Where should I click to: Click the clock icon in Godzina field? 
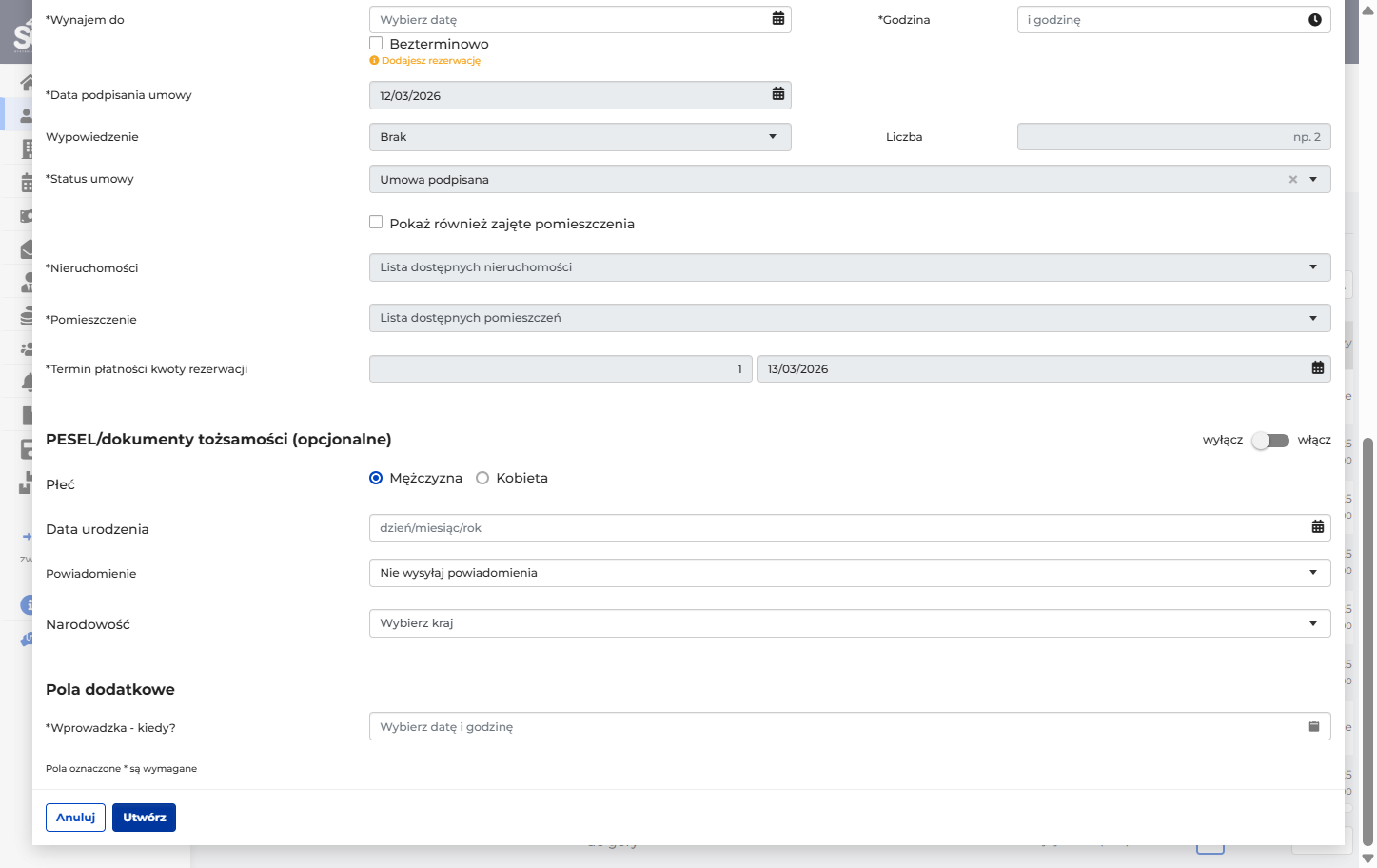point(1315,20)
